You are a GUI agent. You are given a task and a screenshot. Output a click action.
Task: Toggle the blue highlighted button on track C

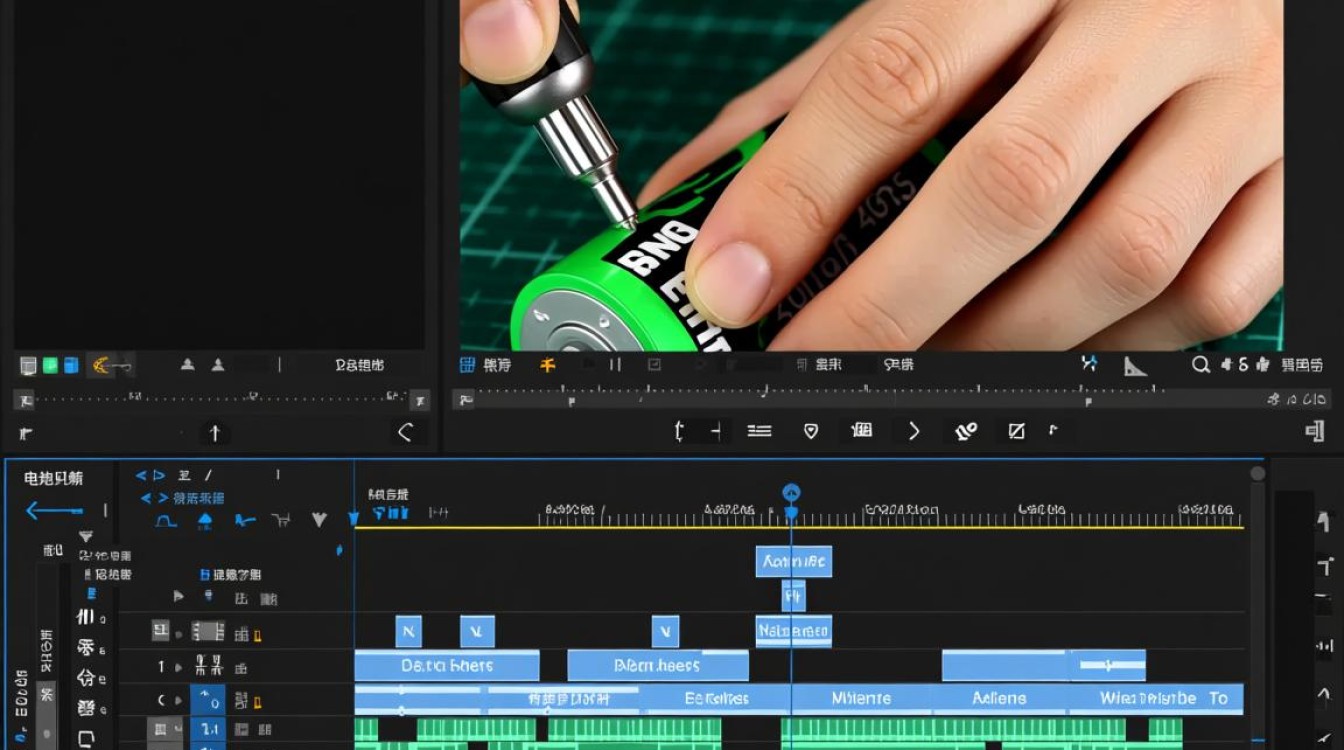coord(208,699)
